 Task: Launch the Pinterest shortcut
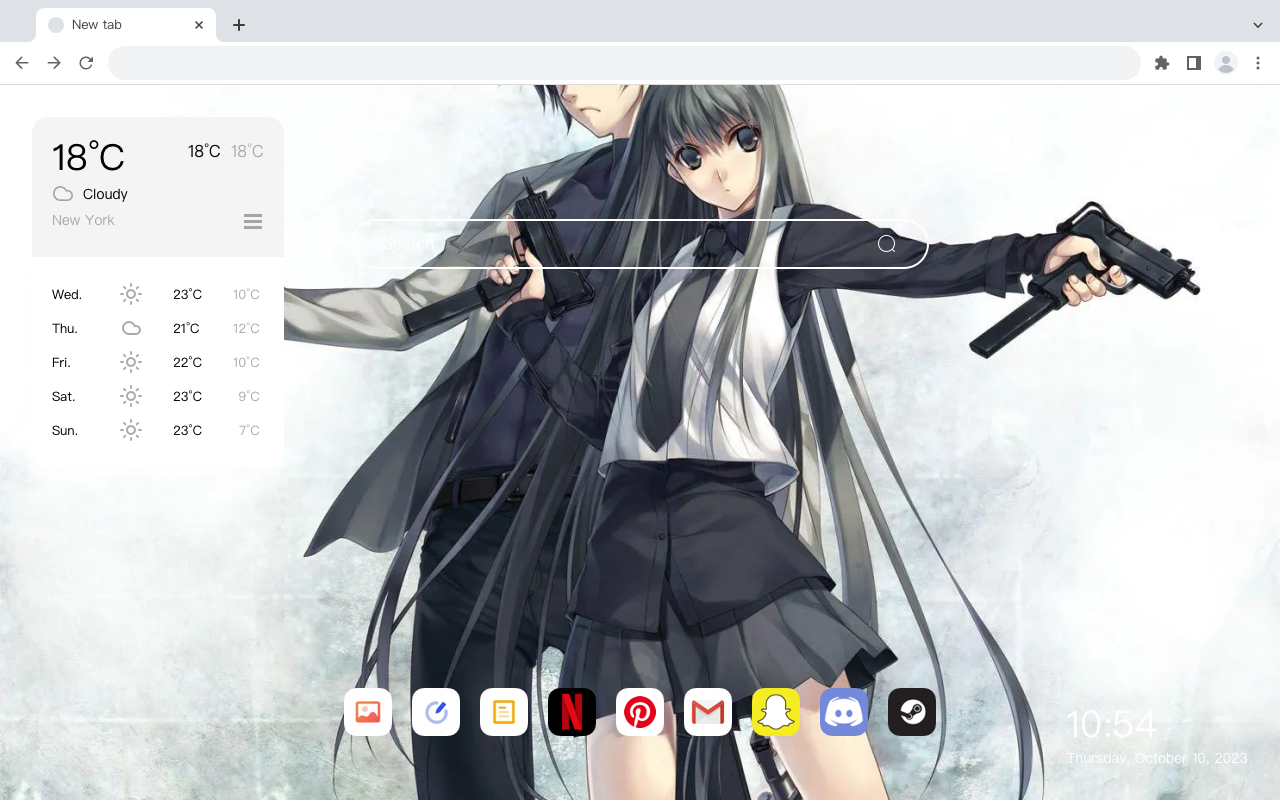pos(640,712)
